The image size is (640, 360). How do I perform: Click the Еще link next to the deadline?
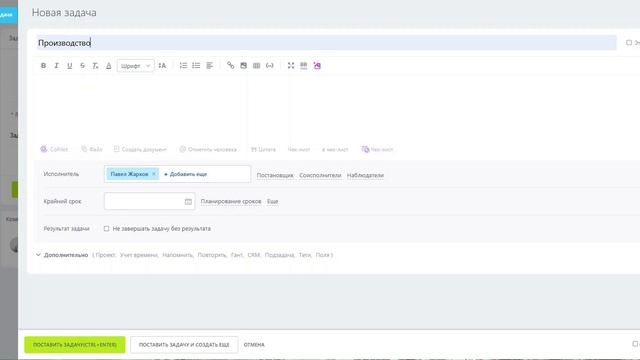(273, 202)
